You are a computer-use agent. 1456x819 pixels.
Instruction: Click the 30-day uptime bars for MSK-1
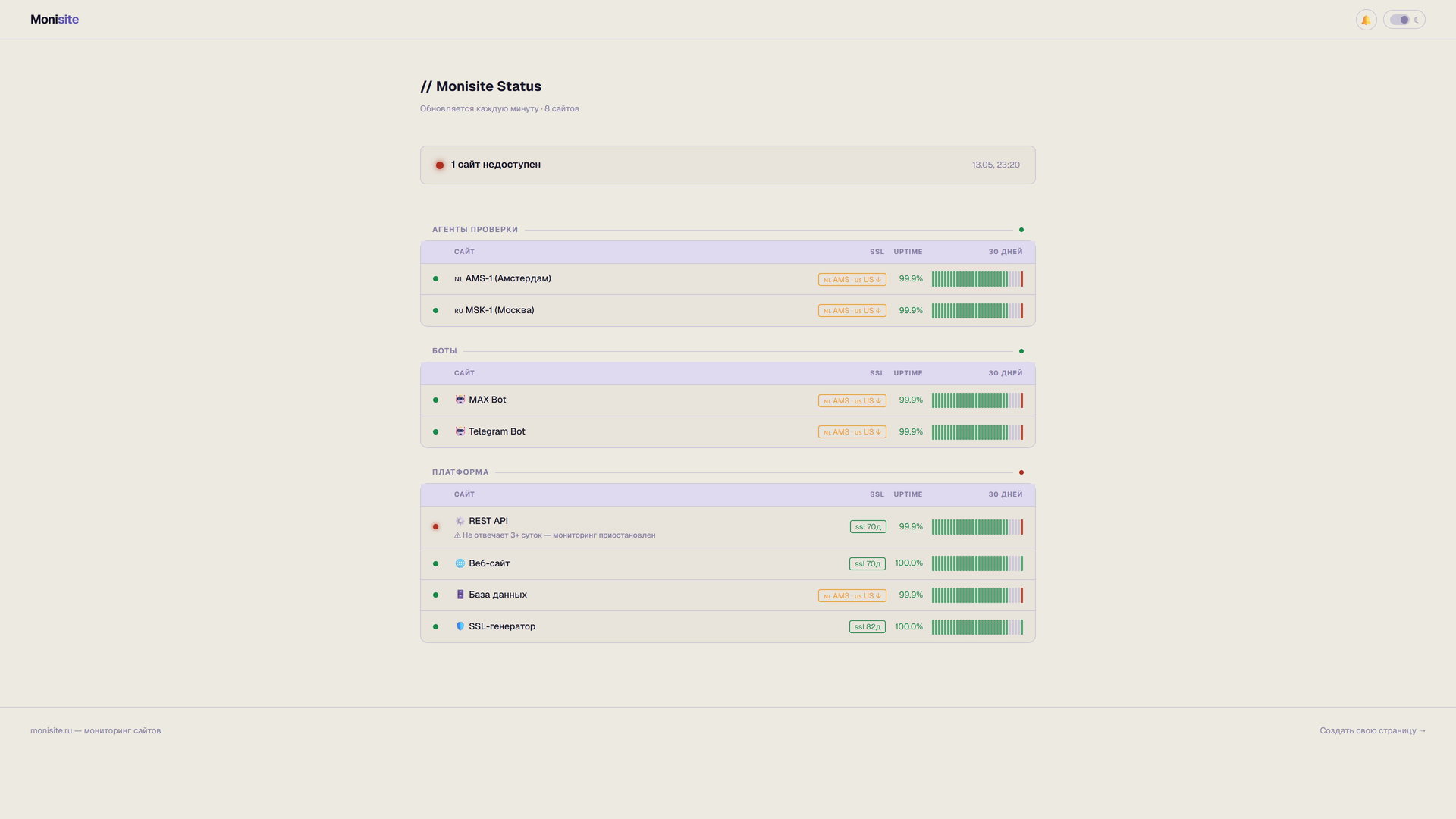pyautogui.click(x=977, y=311)
